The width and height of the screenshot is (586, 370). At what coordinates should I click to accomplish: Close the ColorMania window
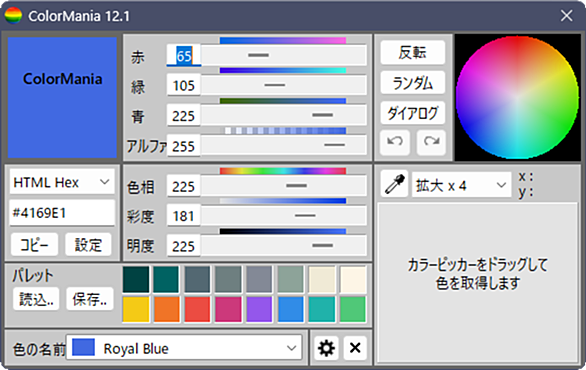click(567, 16)
